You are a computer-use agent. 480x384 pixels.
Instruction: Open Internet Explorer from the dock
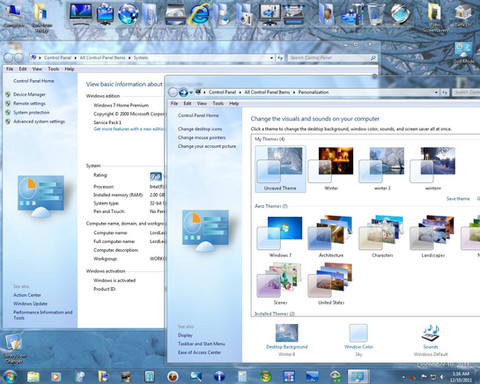click(200, 14)
